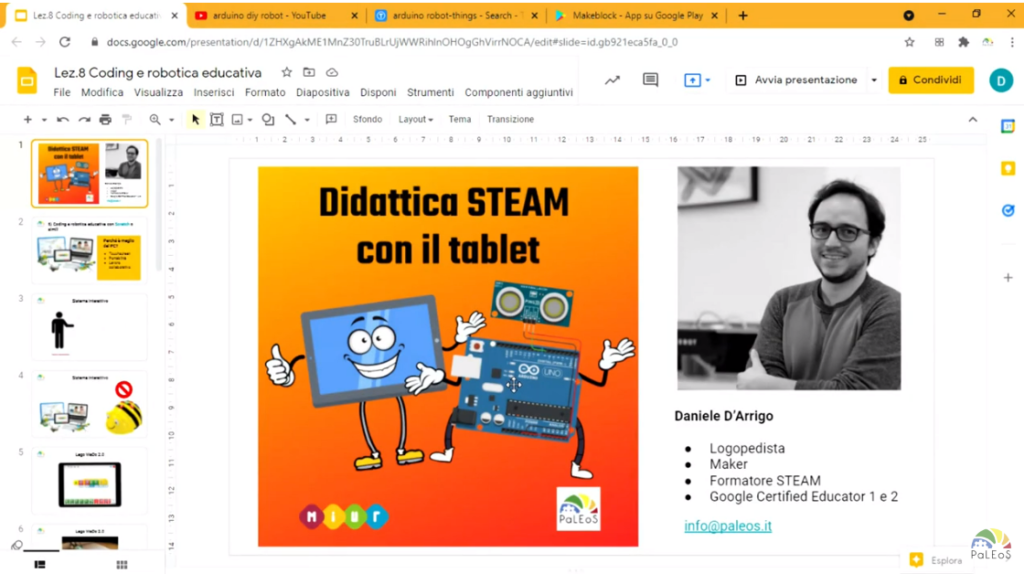
Task: Open Google Calendar in side panel
Action: point(1008,127)
